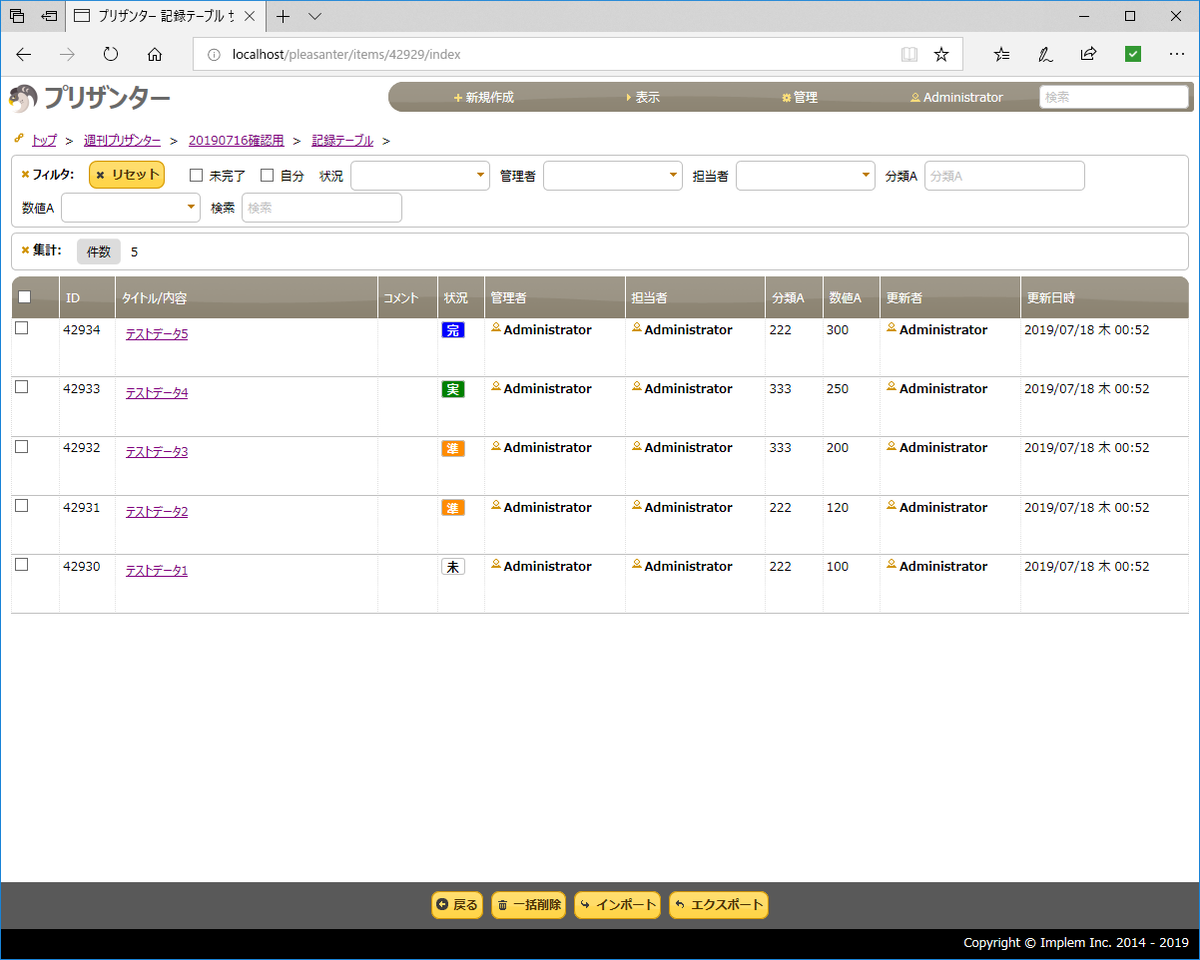Click the 準 status badge of テストデータ3
Viewport: 1200px width, 960px height.
pos(453,449)
